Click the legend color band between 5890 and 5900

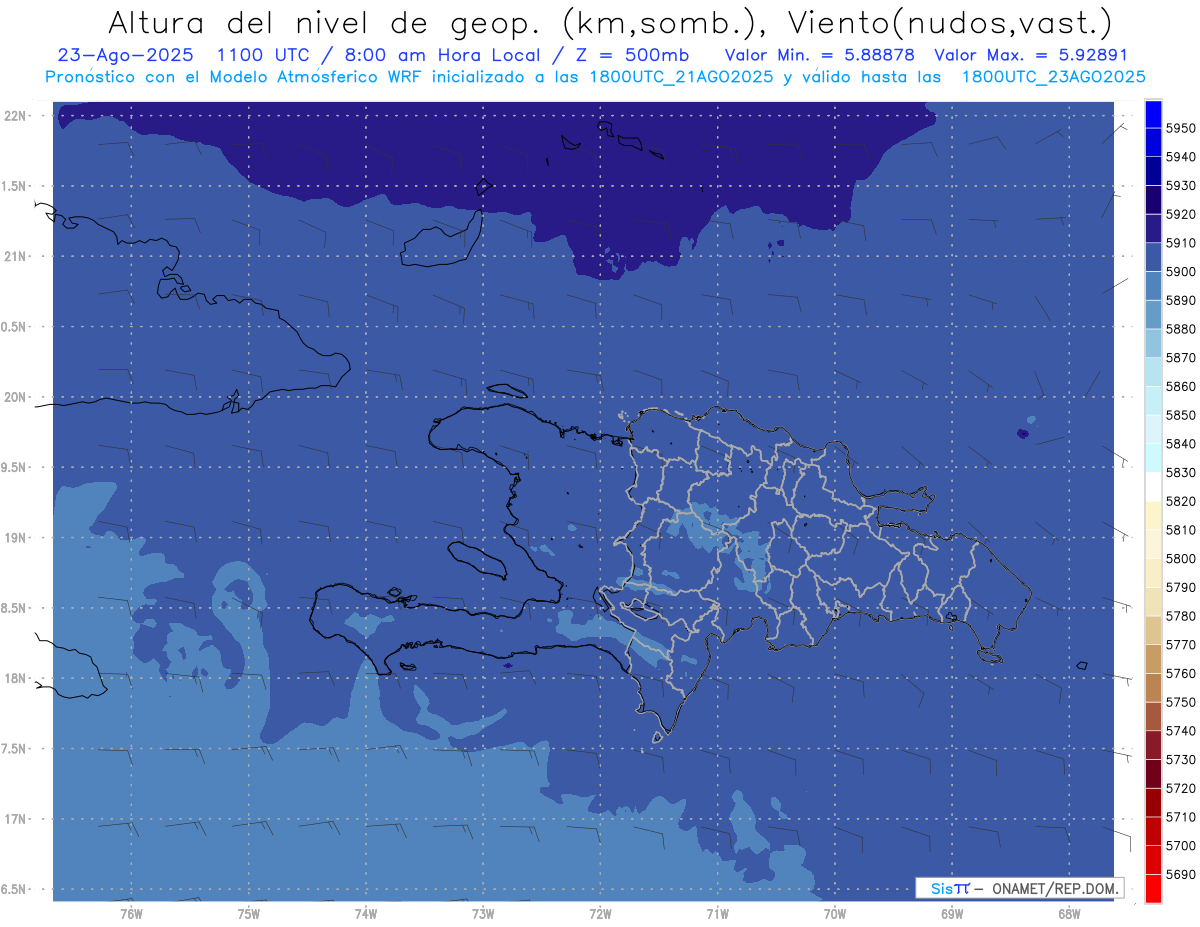pos(1153,286)
